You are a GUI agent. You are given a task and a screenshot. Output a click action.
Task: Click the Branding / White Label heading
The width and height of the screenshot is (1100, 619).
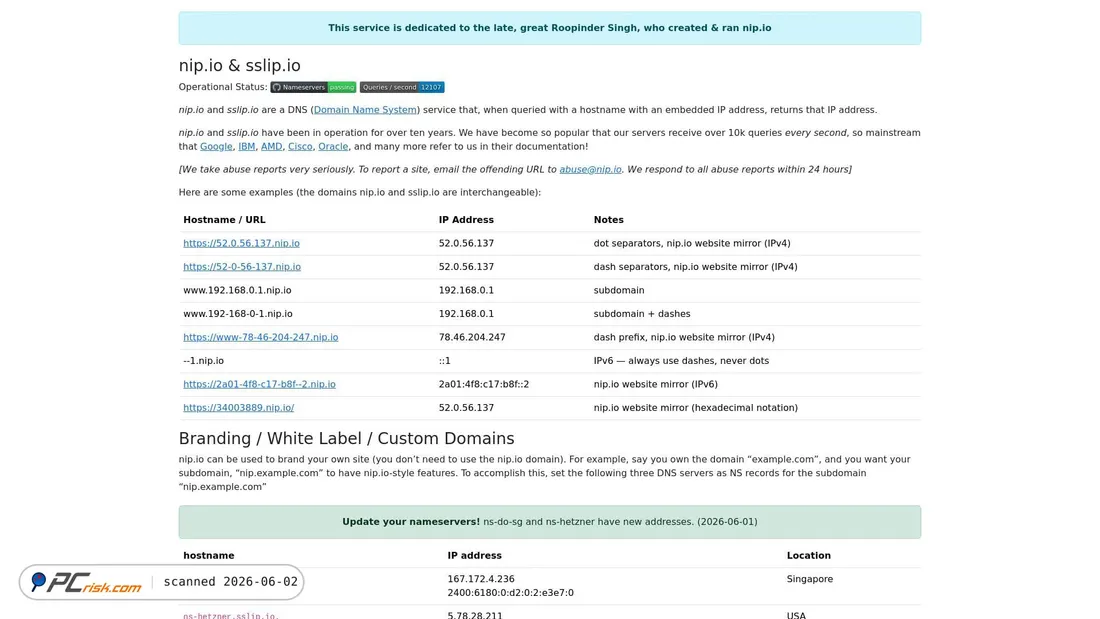tap(347, 439)
